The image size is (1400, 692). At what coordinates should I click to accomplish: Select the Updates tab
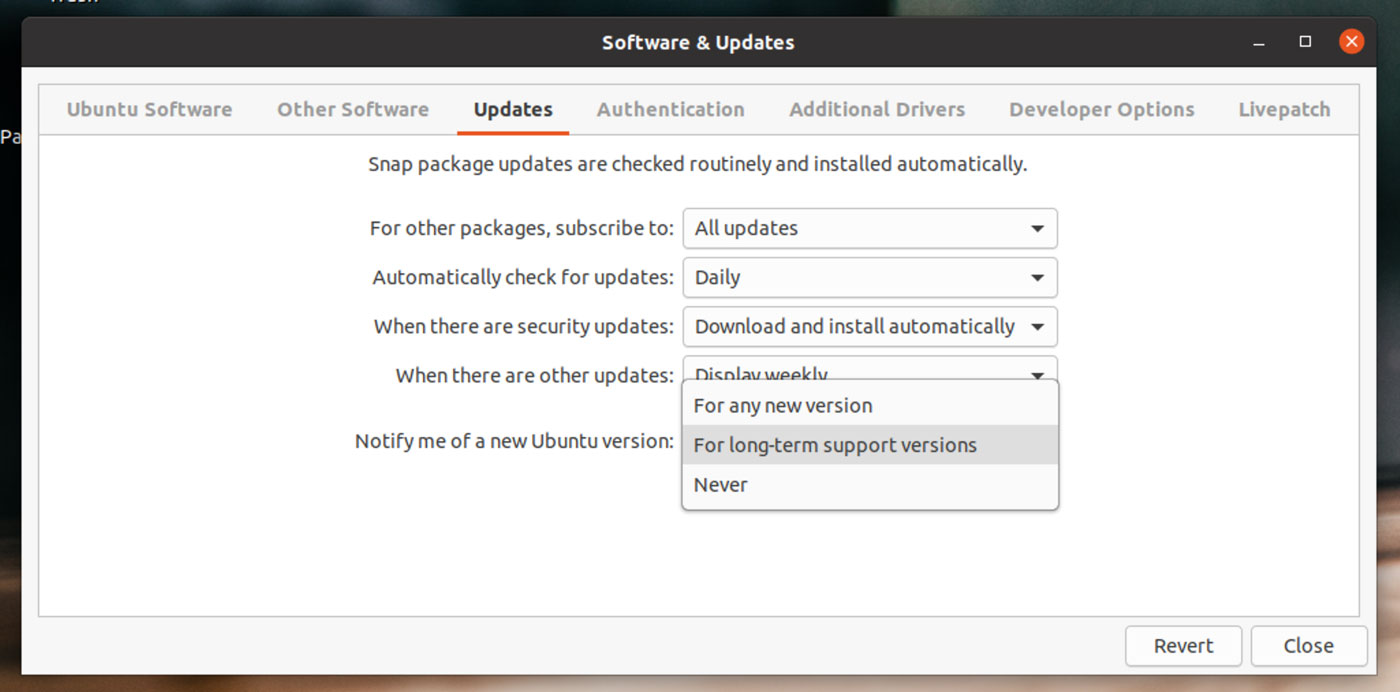point(513,110)
